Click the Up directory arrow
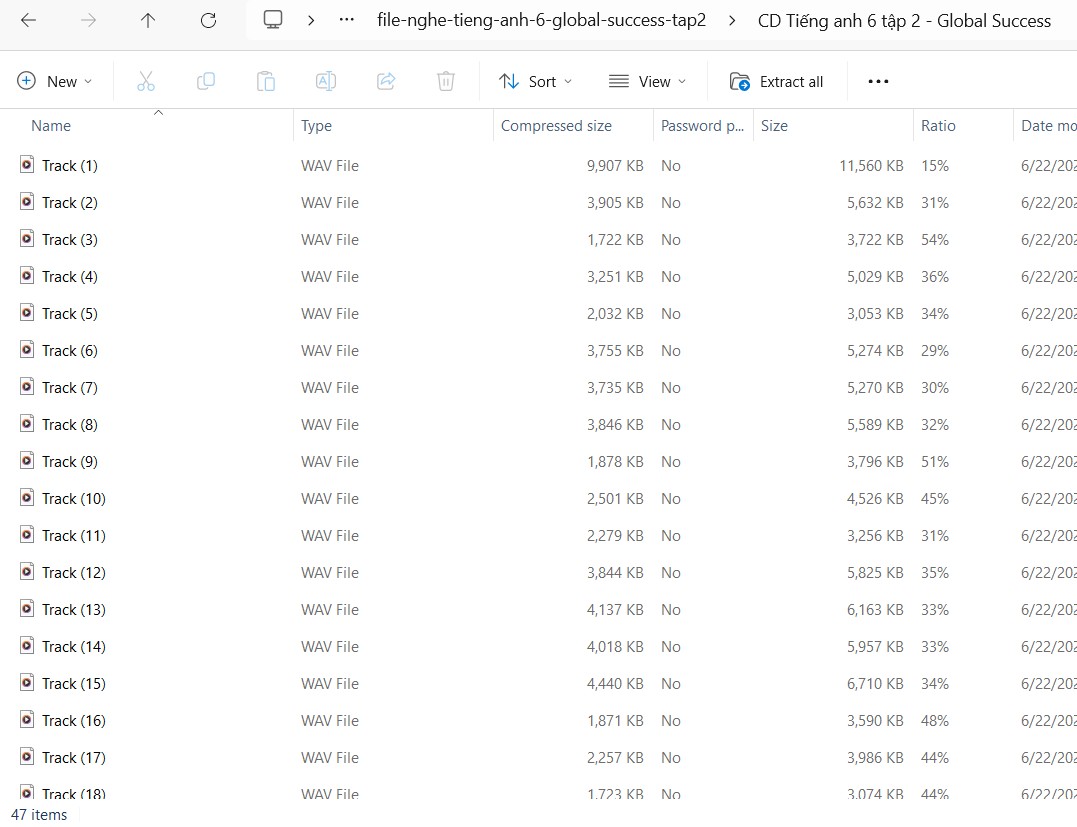Image resolution: width=1077 pixels, height=827 pixels. point(148,20)
